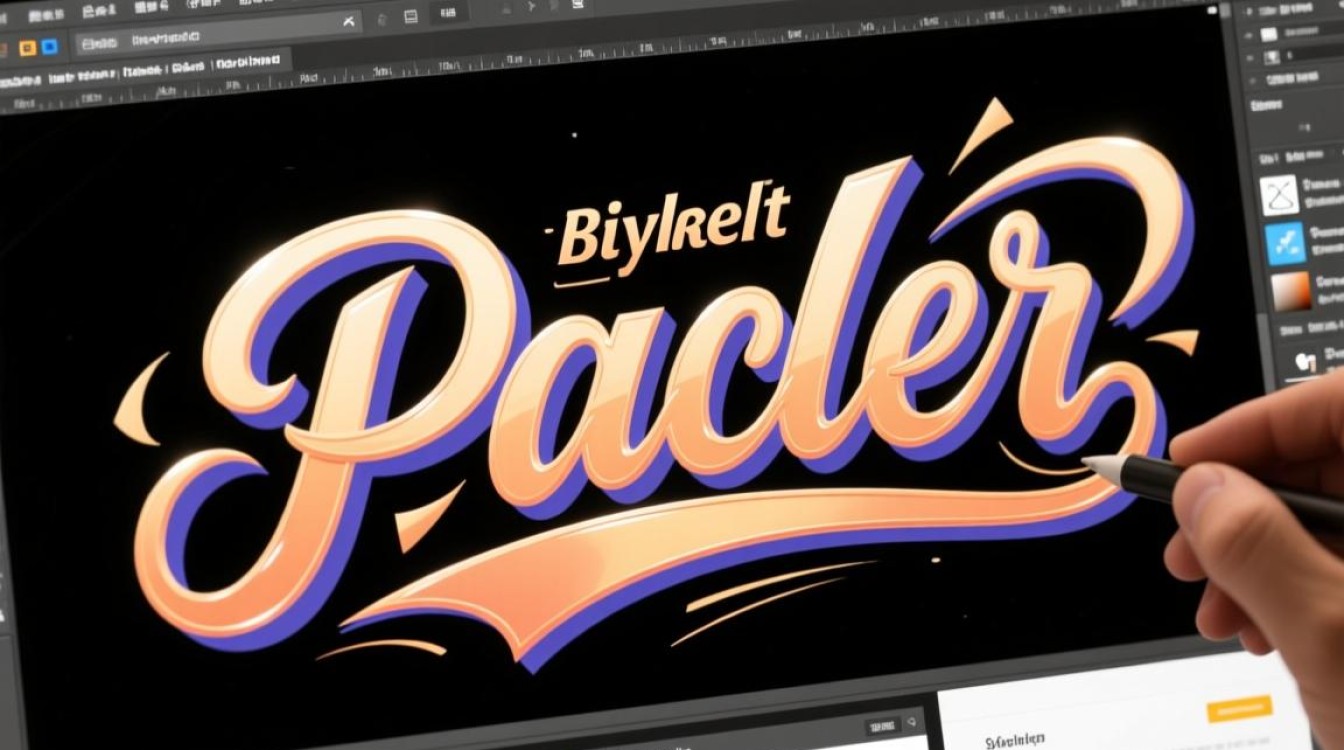Screen dimensions: 1344x750
Task: Click the layout panel icon beside search bar
Action: [x=411, y=16]
